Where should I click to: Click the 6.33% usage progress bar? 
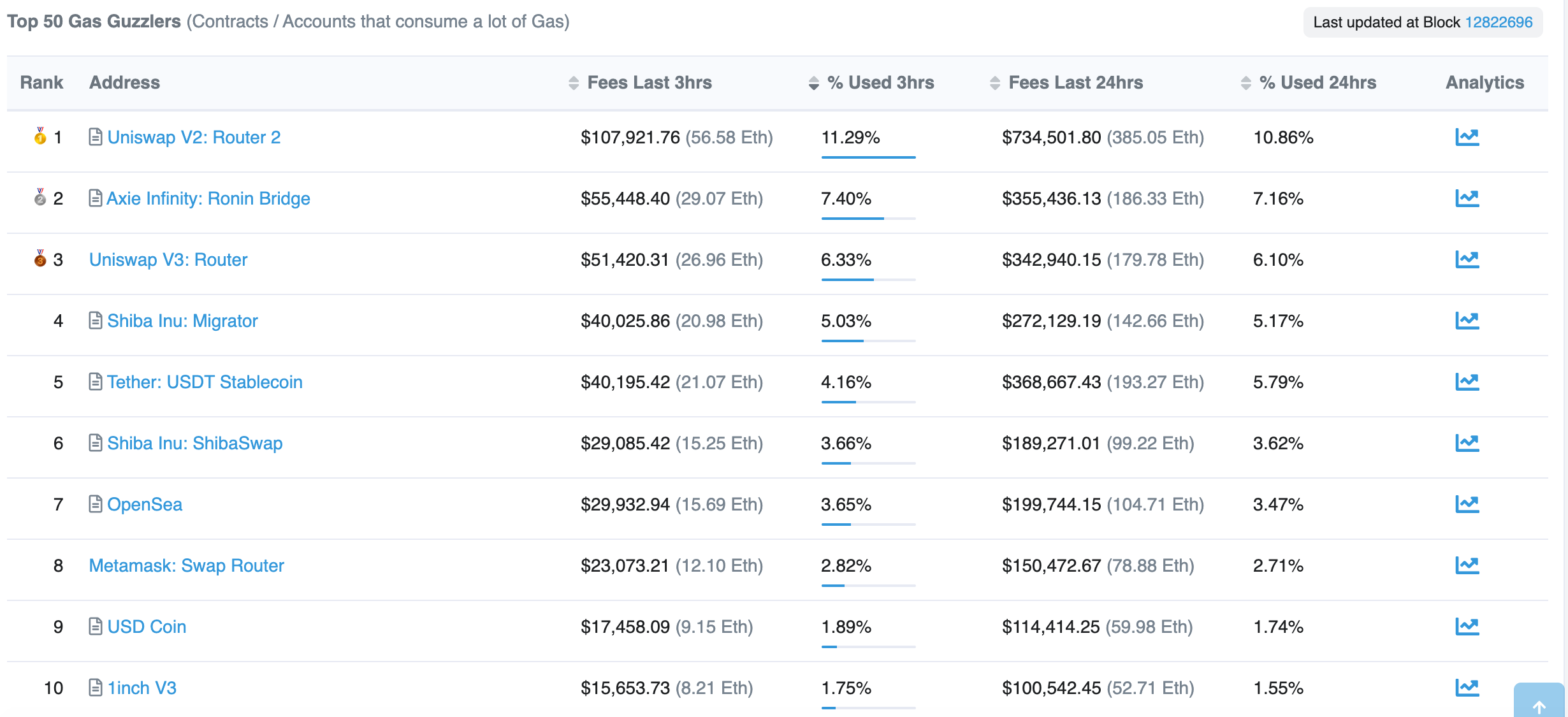(868, 279)
